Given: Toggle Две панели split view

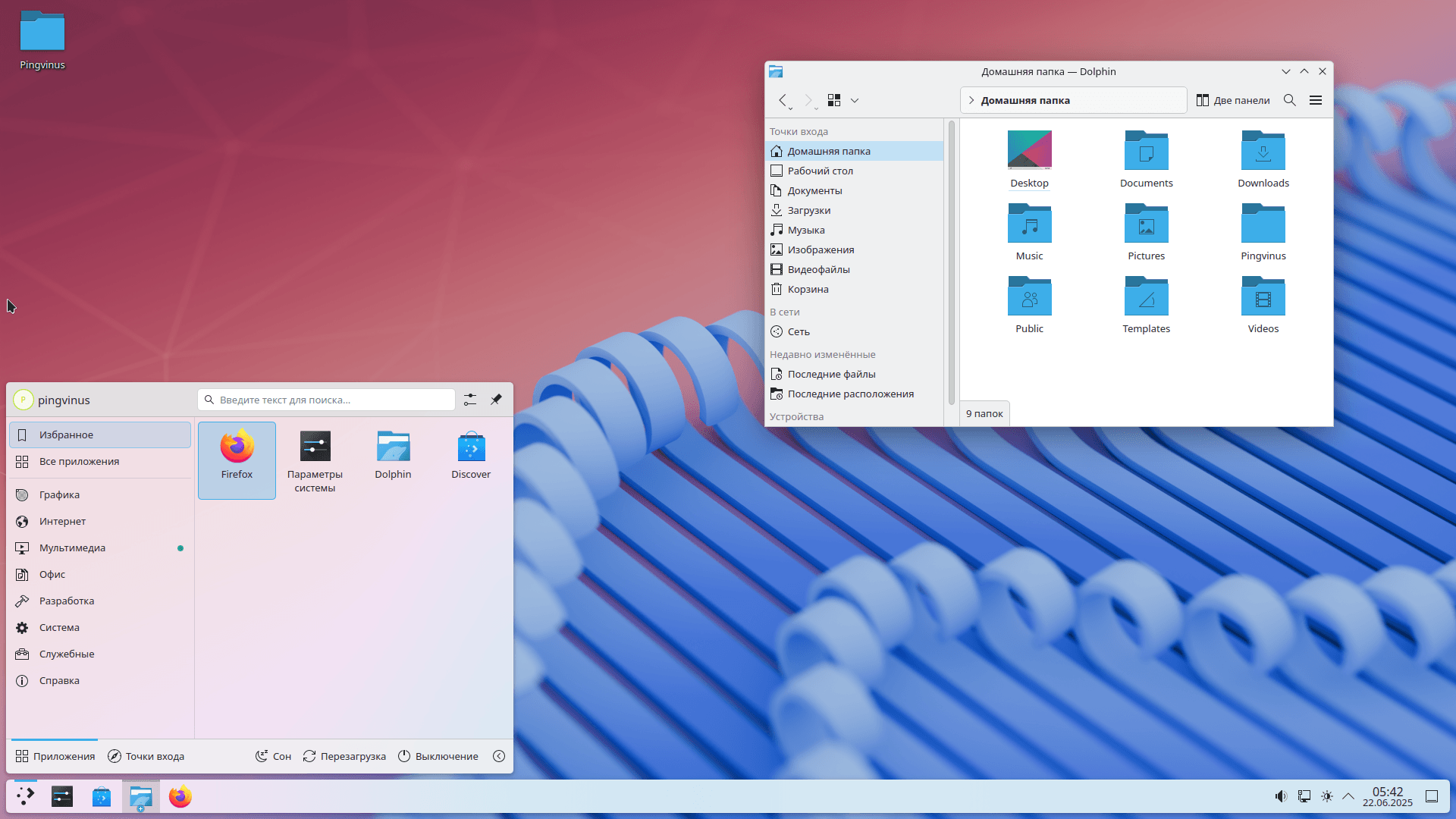Looking at the screenshot, I should pos(1232,100).
